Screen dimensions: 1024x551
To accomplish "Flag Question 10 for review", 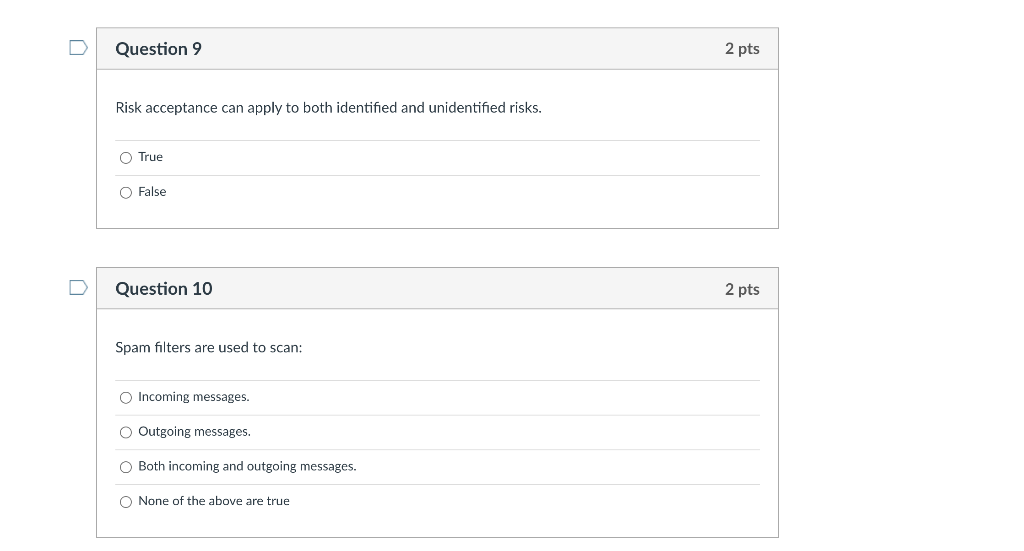I will pyautogui.click(x=78, y=288).
